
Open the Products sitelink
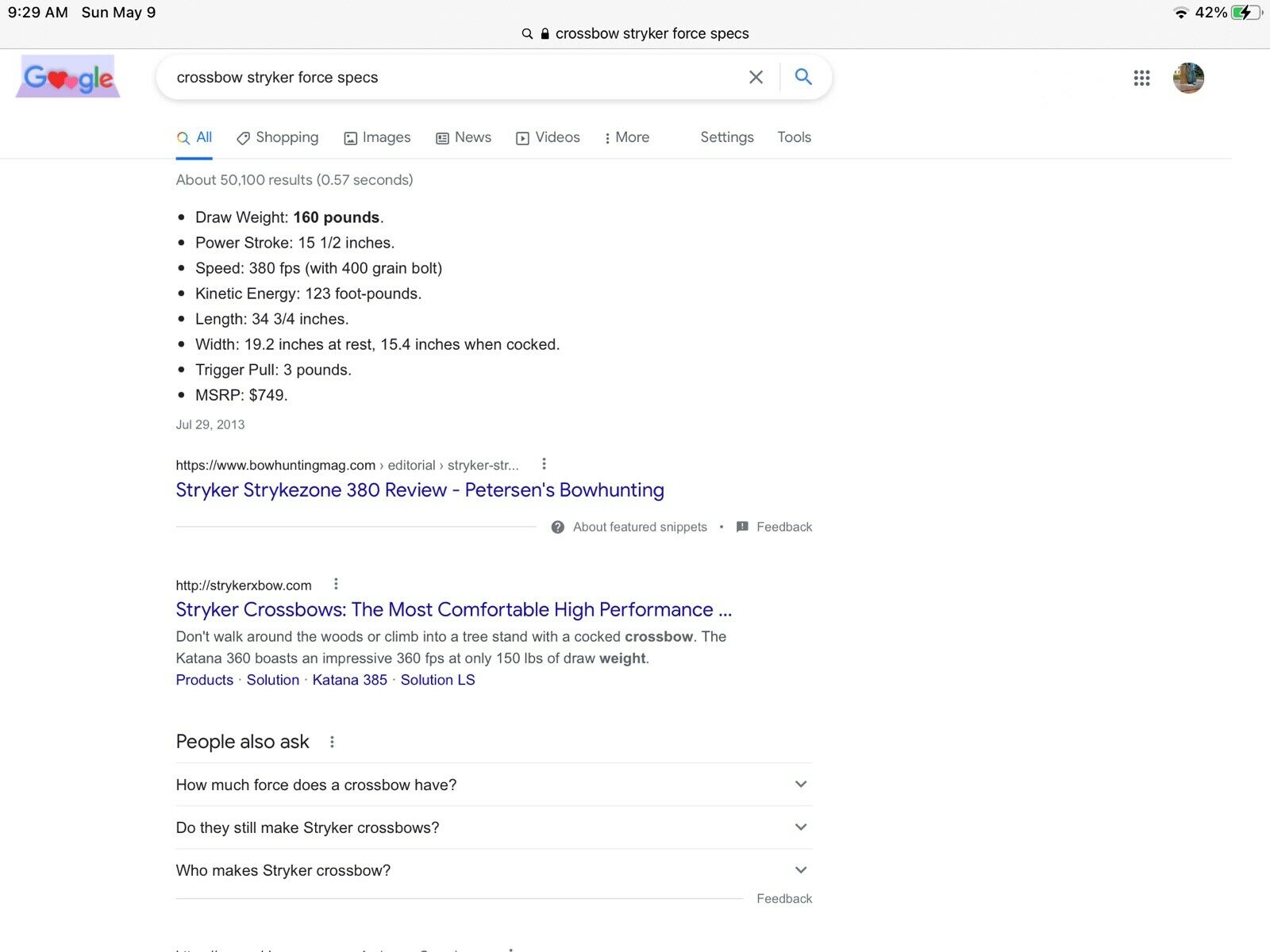[205, 680]
